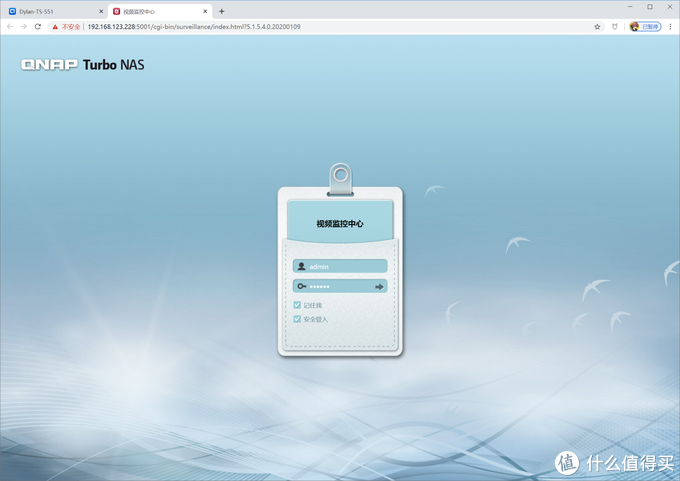Click the address bar URL
The width and height of the screenshot is (680, 481).
(194, 27)
